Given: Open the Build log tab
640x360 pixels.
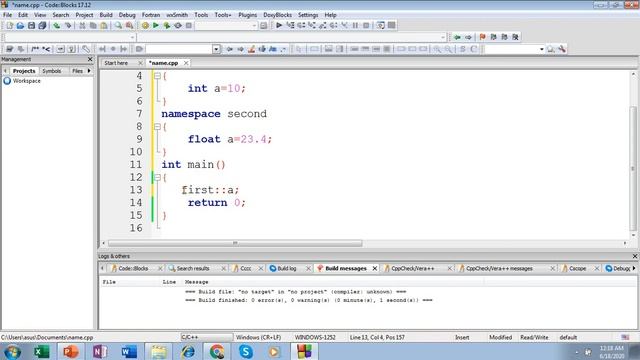Looking at the screenshot, I should [x=287, y=268].
